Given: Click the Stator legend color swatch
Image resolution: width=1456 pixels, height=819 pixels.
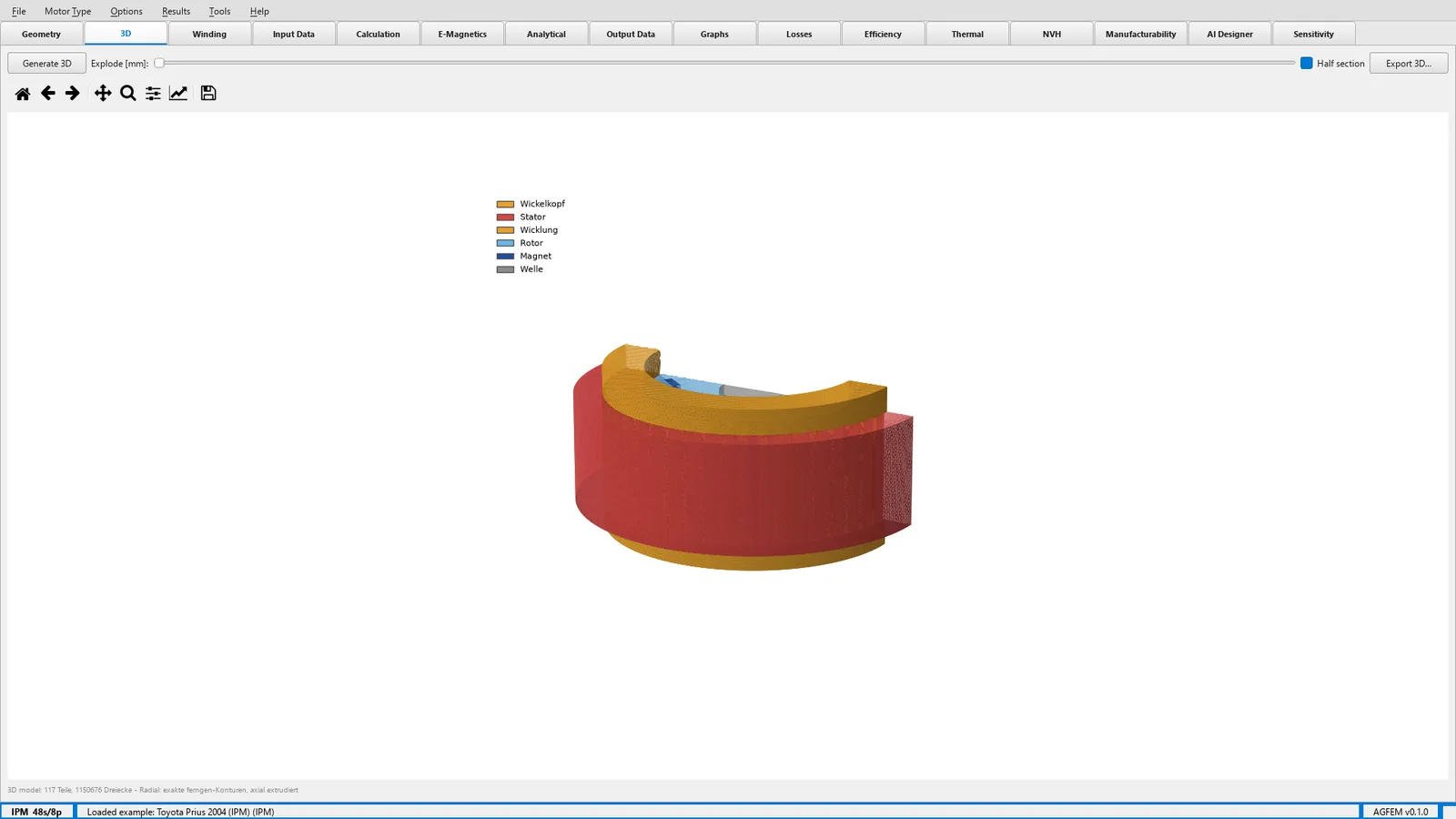Looking at the screenshot, I should coord(505,217).
